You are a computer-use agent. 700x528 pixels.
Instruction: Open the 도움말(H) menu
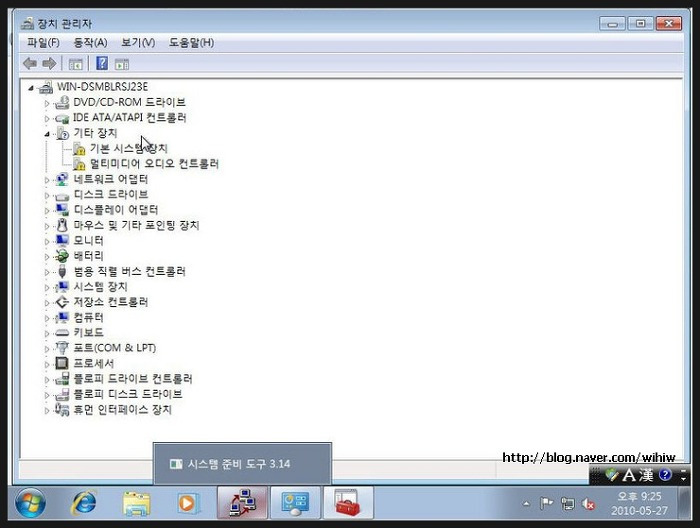192,43
